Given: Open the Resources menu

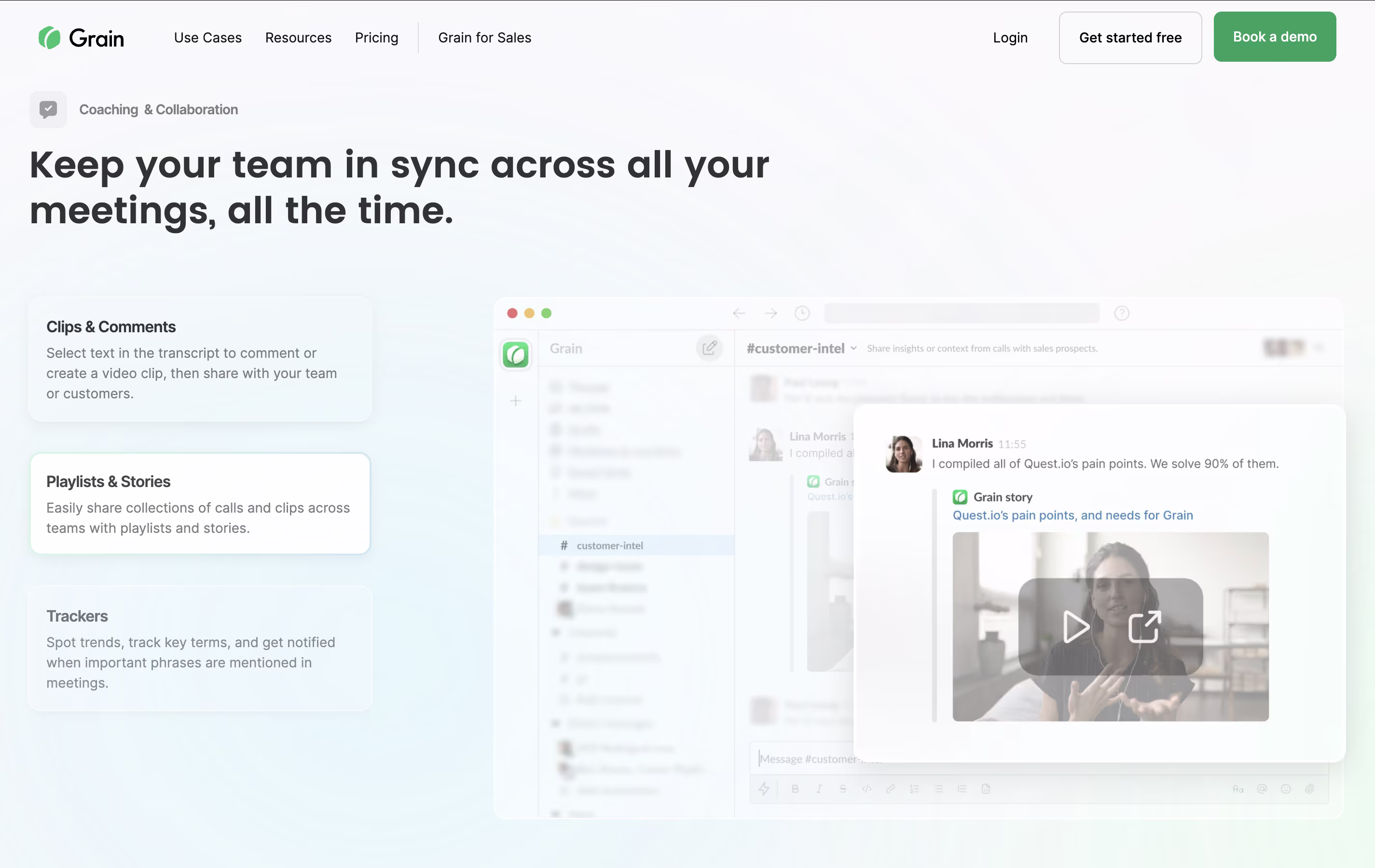Looking at the screenshot, I should [298, 38].
